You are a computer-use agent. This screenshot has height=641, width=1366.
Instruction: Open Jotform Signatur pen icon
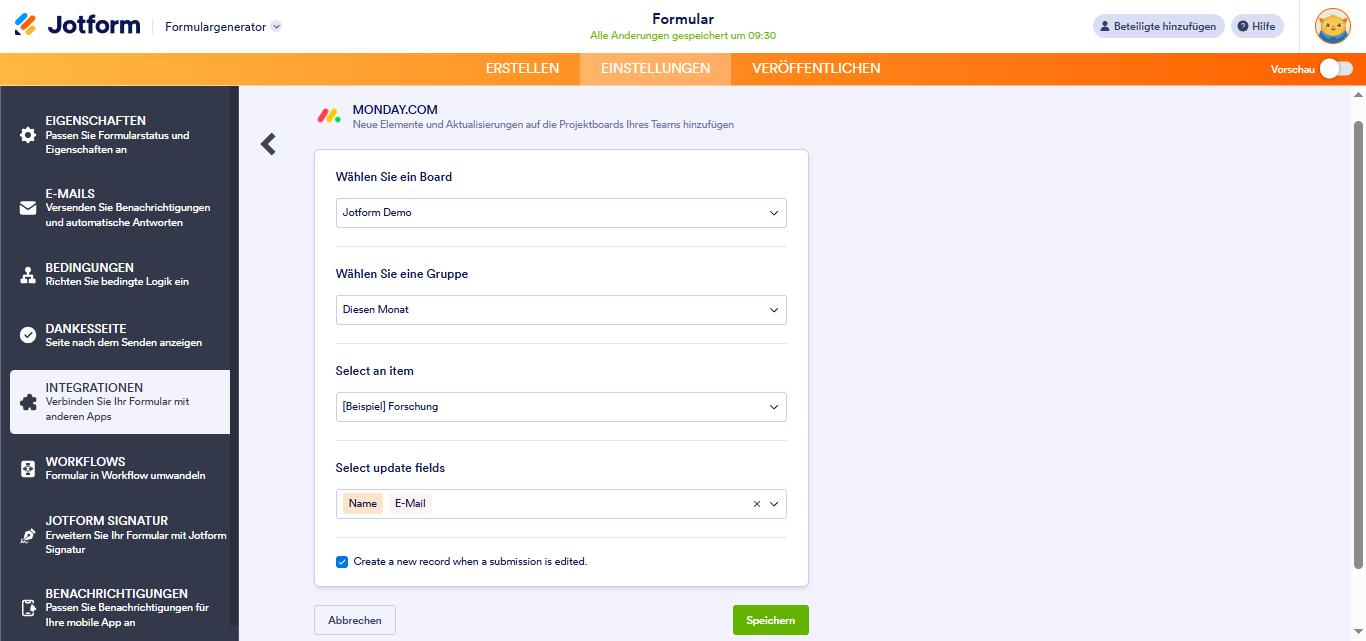pos(28,535)
